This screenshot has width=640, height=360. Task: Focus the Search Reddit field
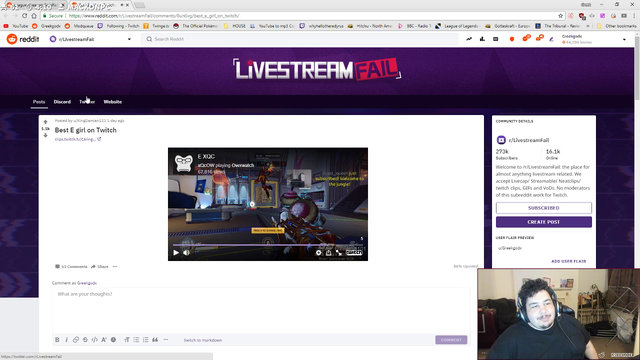300,39
